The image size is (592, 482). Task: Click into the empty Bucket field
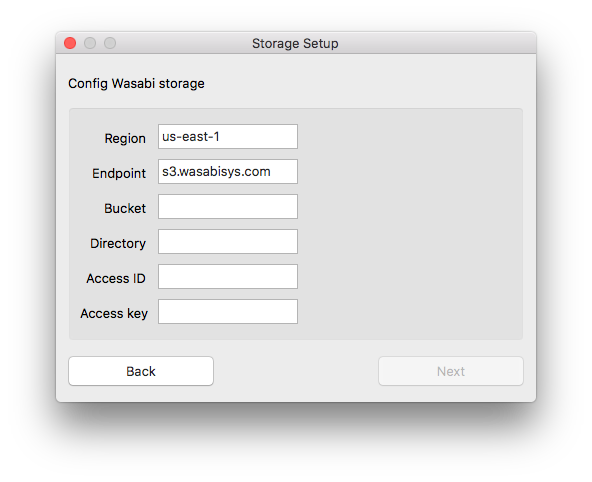[x=228, y=206]
